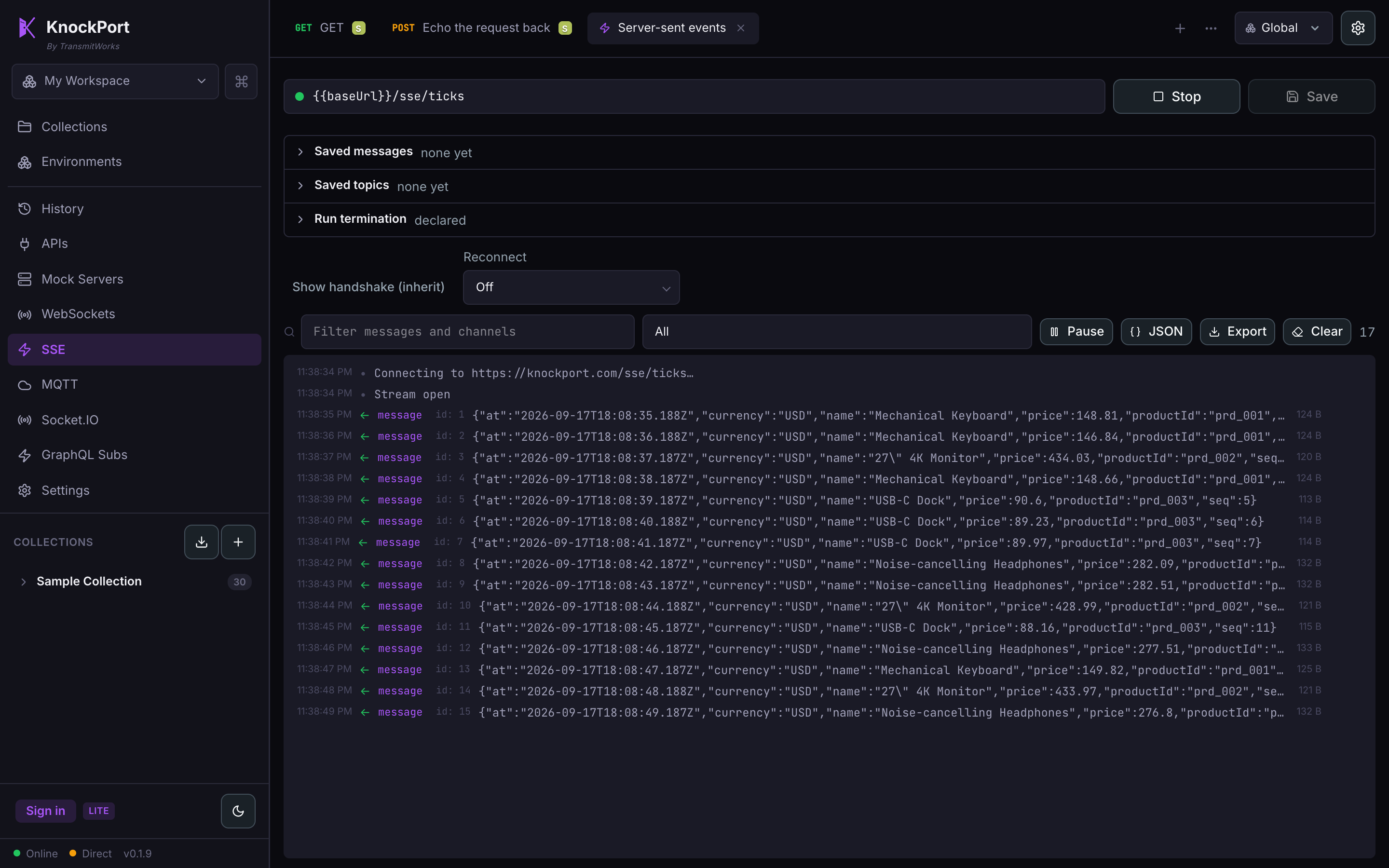
Task: Switch to the GET request tab
Action: tap(330, 28)
